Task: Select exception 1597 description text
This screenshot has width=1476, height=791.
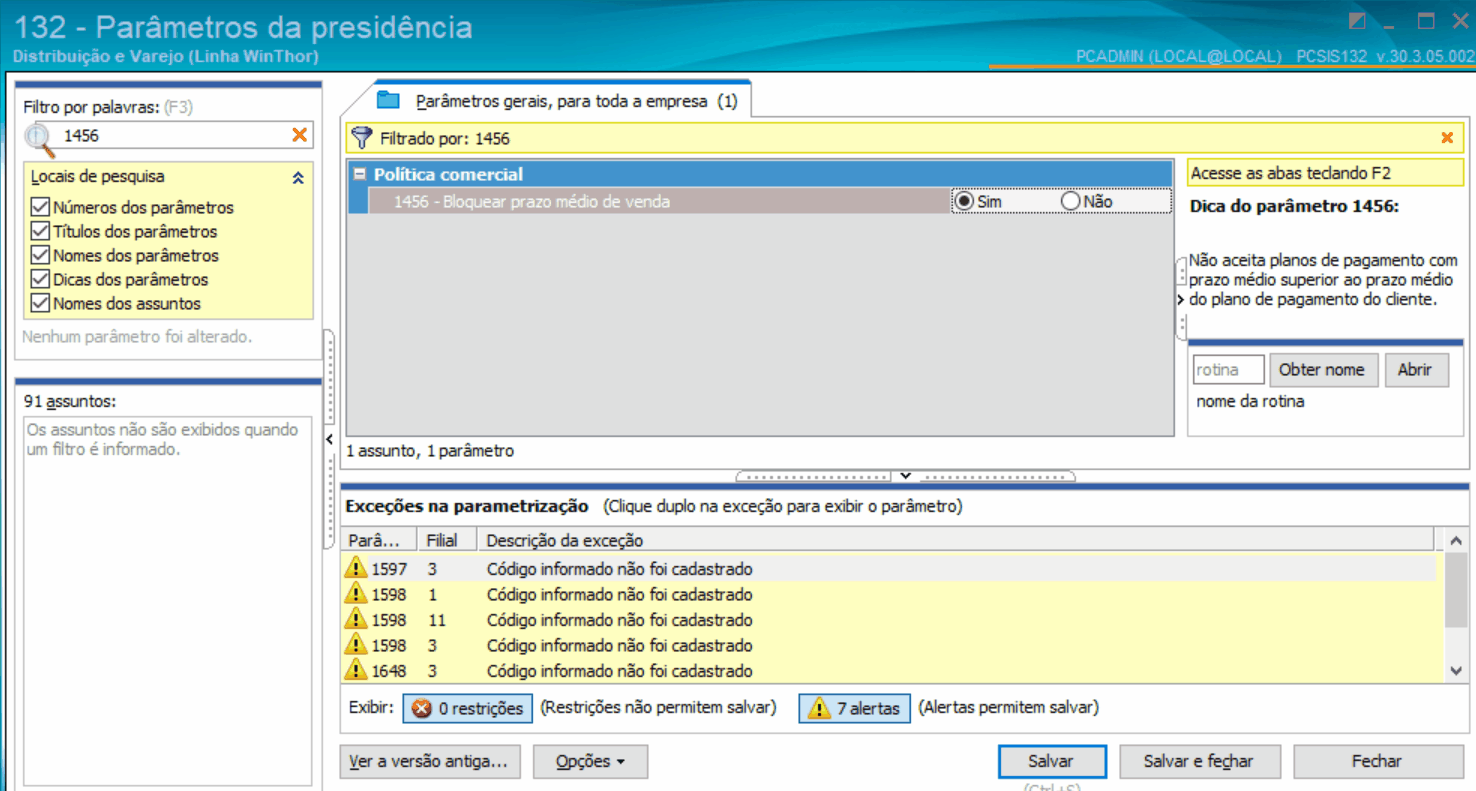Action: point(619,569)
